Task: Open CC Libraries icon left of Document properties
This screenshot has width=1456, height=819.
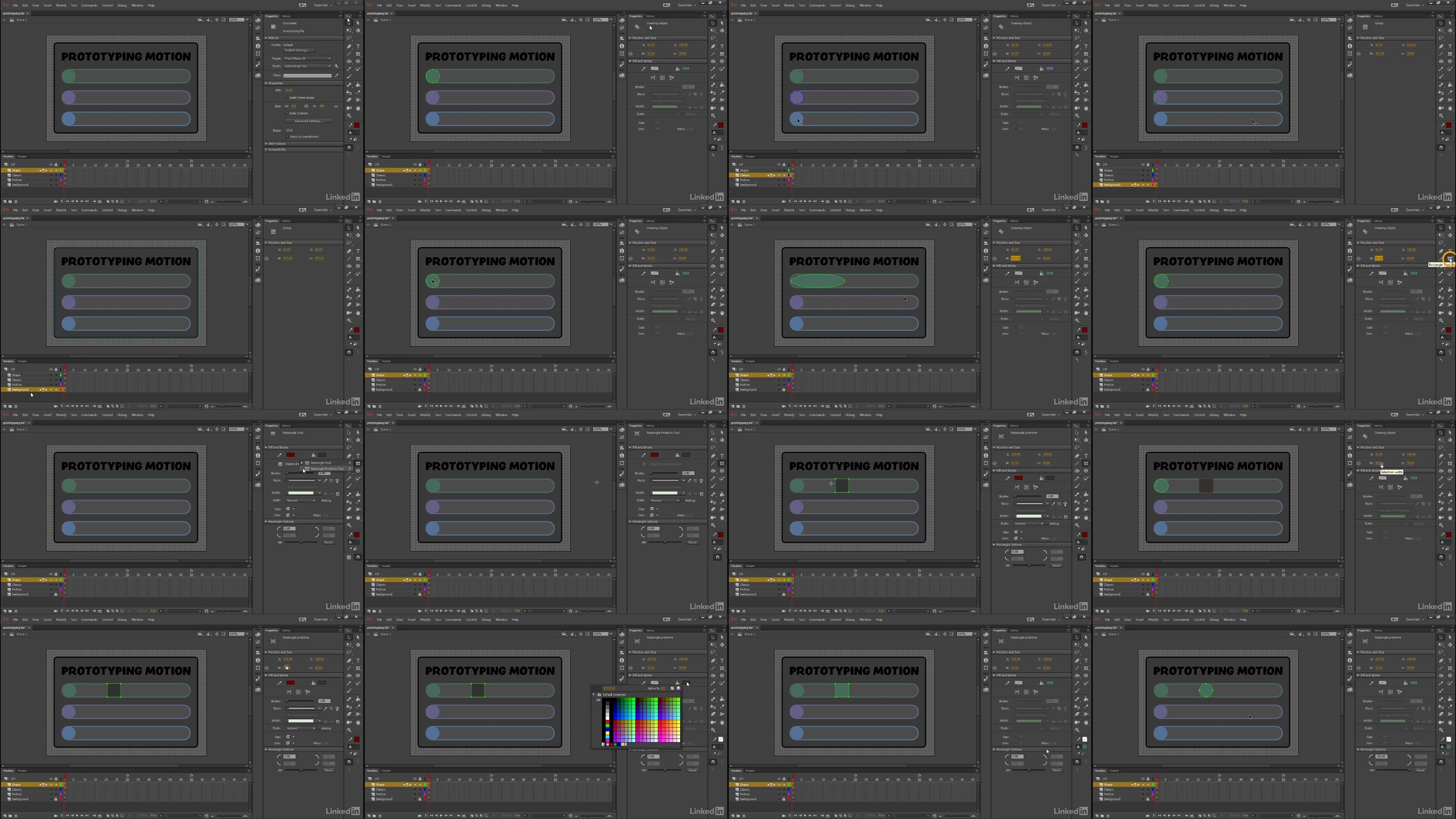Action: coord(258,76)
